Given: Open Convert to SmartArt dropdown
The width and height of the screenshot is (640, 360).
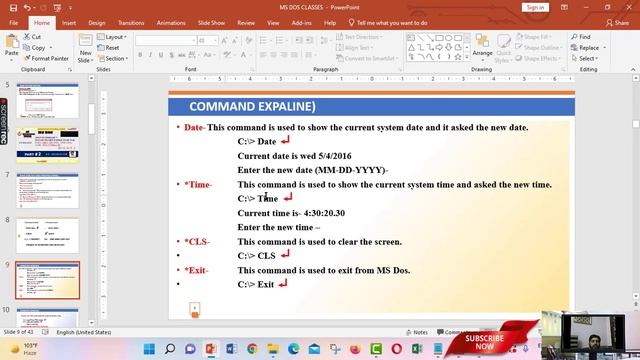Looking at the screenshot, I should [367, 58].
